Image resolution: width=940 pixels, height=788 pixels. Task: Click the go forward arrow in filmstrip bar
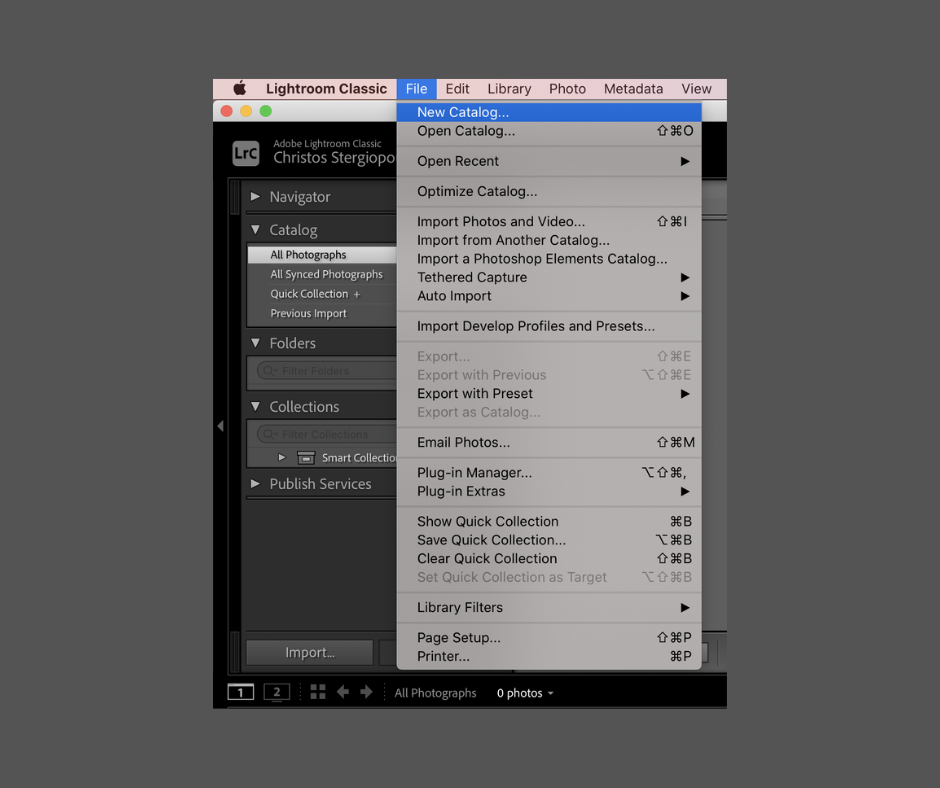[366, 692]
